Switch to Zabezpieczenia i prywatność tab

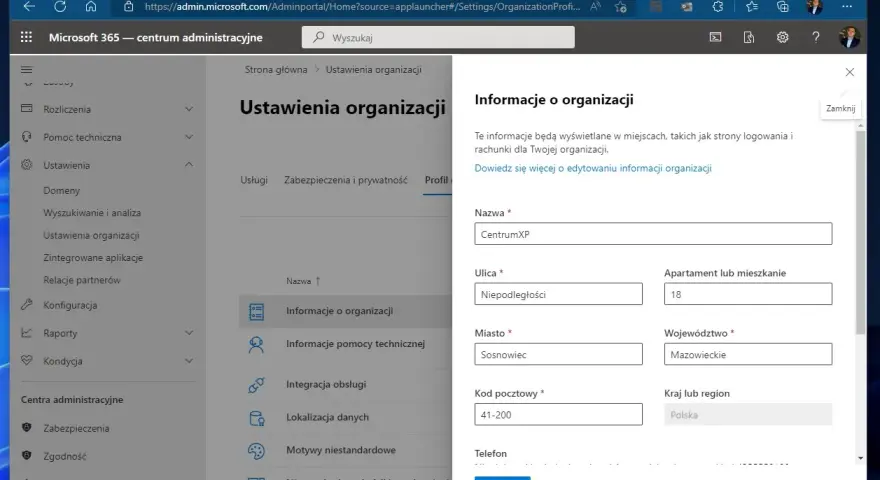click(x=346, y=180)
